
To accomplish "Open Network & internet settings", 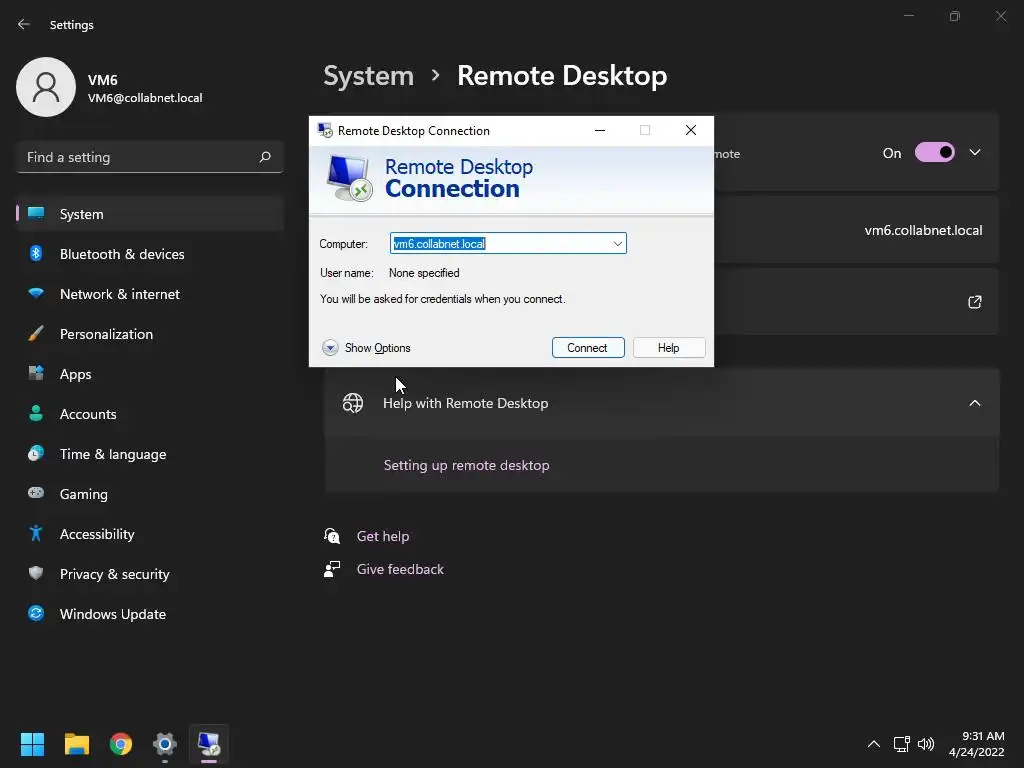I will 150,294.
